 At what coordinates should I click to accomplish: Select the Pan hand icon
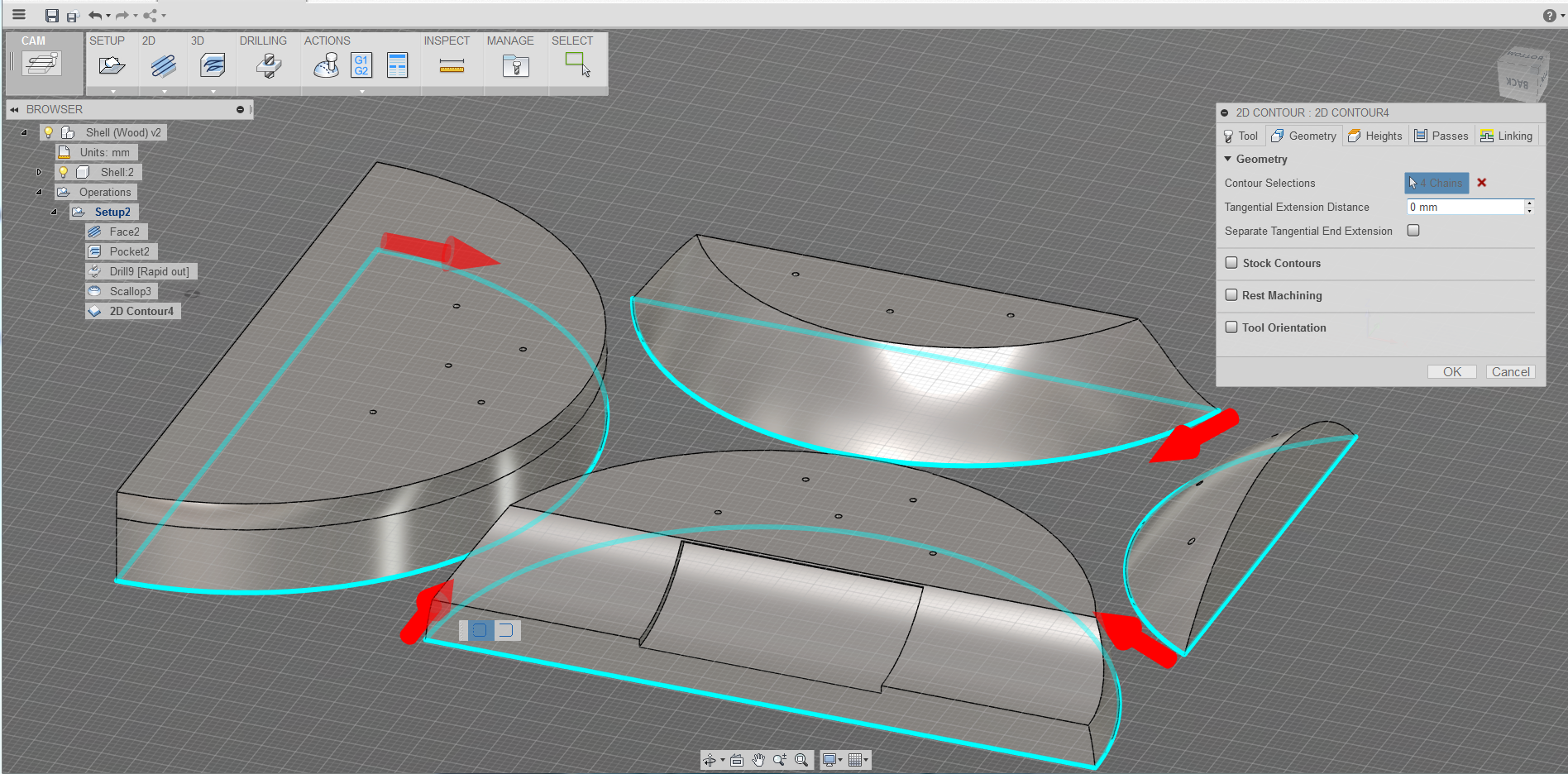[758, 760]
